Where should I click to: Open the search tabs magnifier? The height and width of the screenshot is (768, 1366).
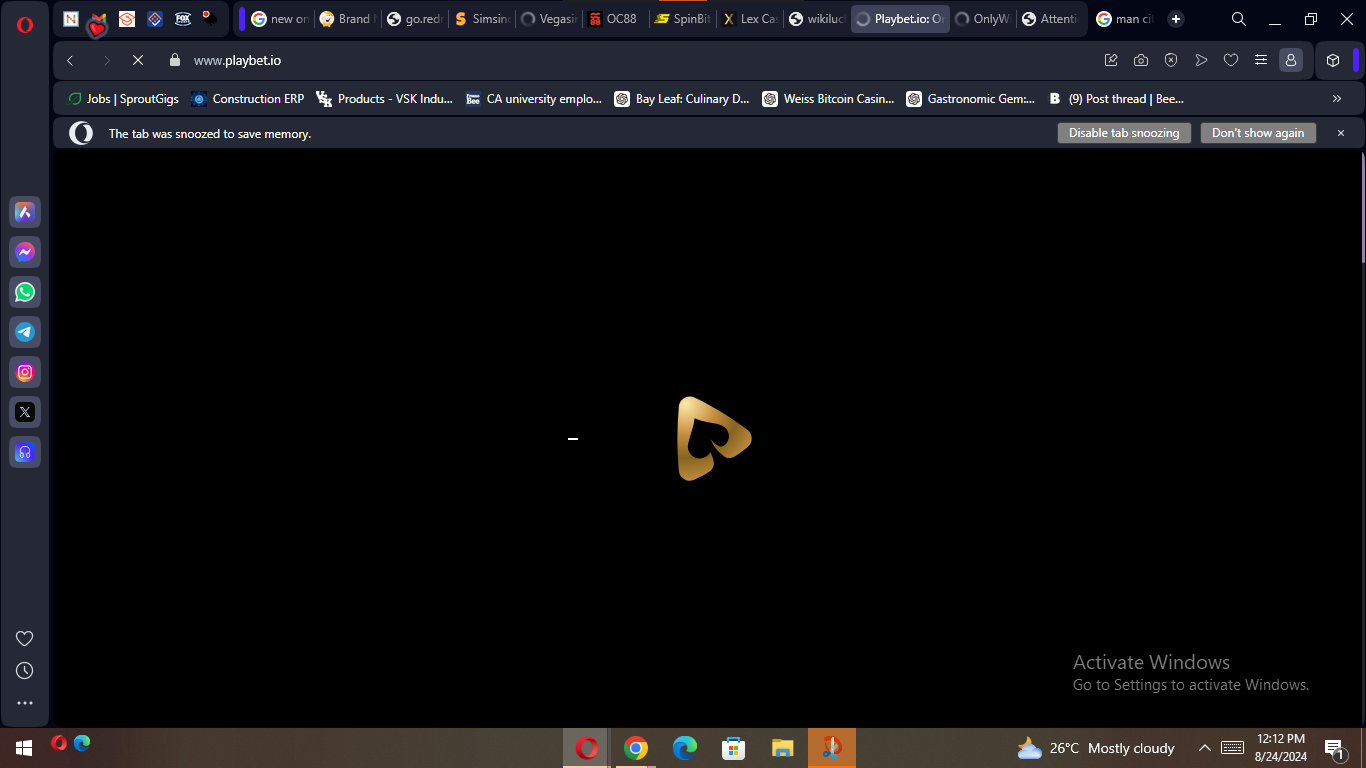[1239, 19]
